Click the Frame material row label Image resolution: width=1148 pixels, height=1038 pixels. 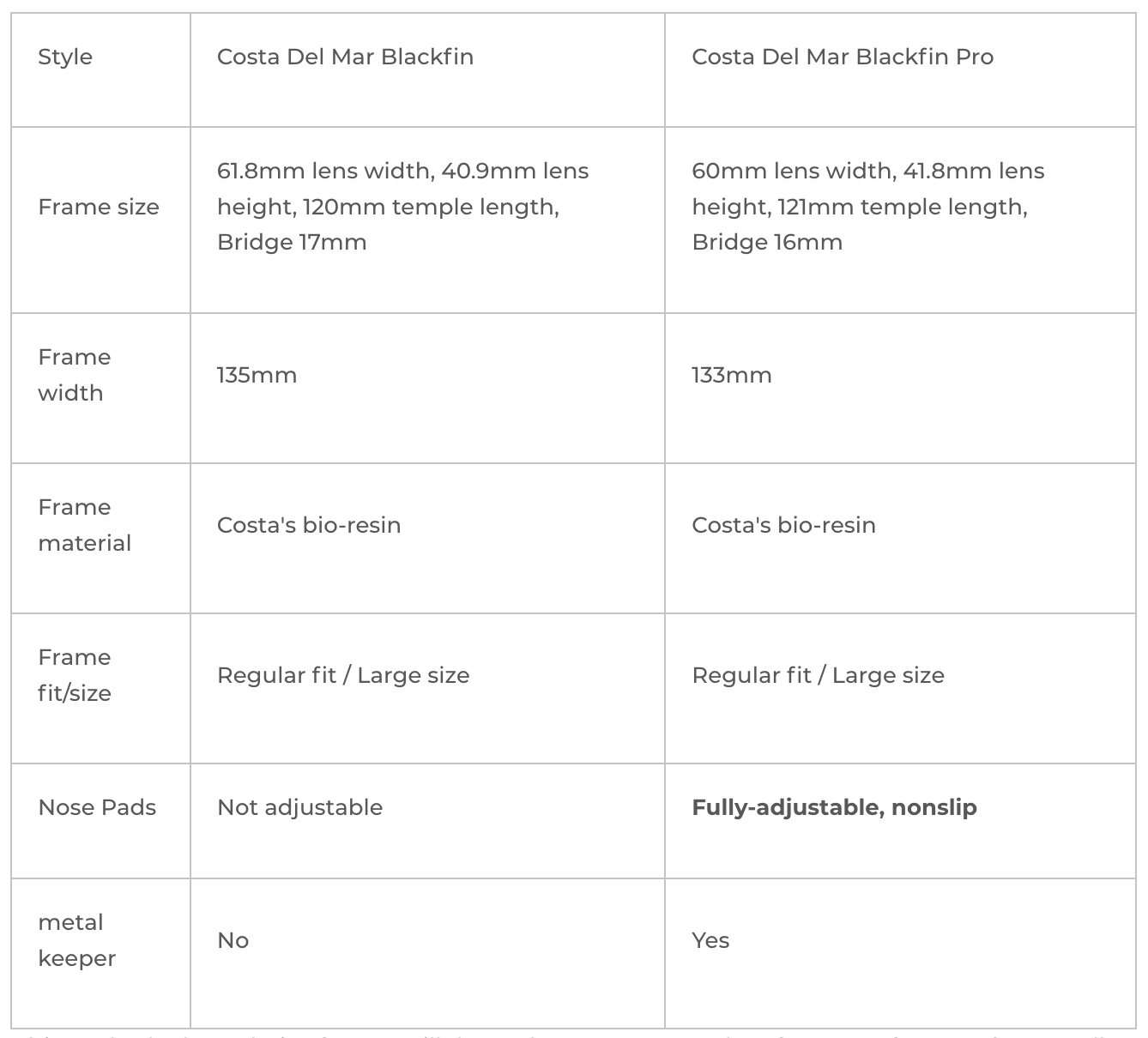point(84,525)
